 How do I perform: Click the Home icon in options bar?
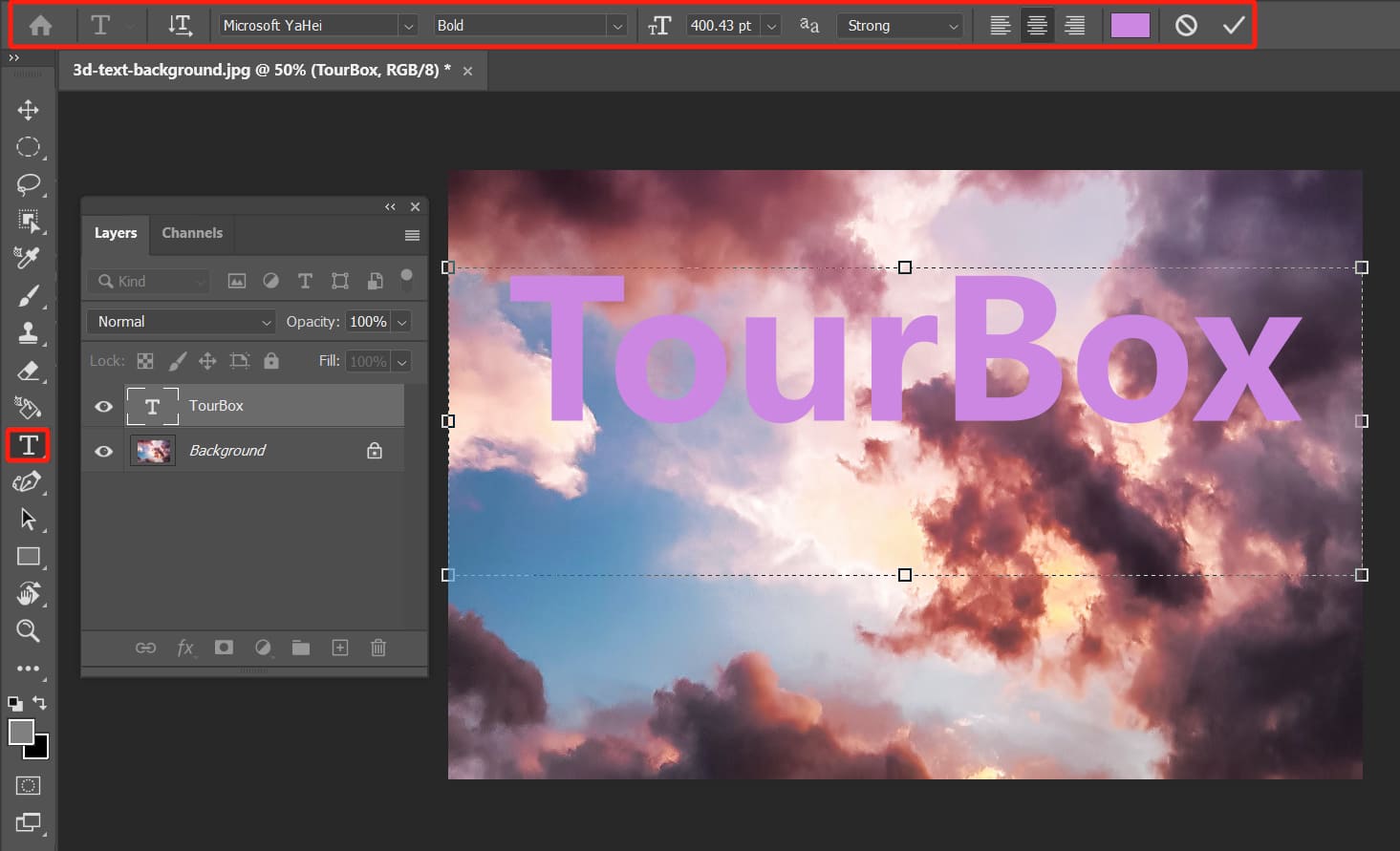click(x=40, y=26)
